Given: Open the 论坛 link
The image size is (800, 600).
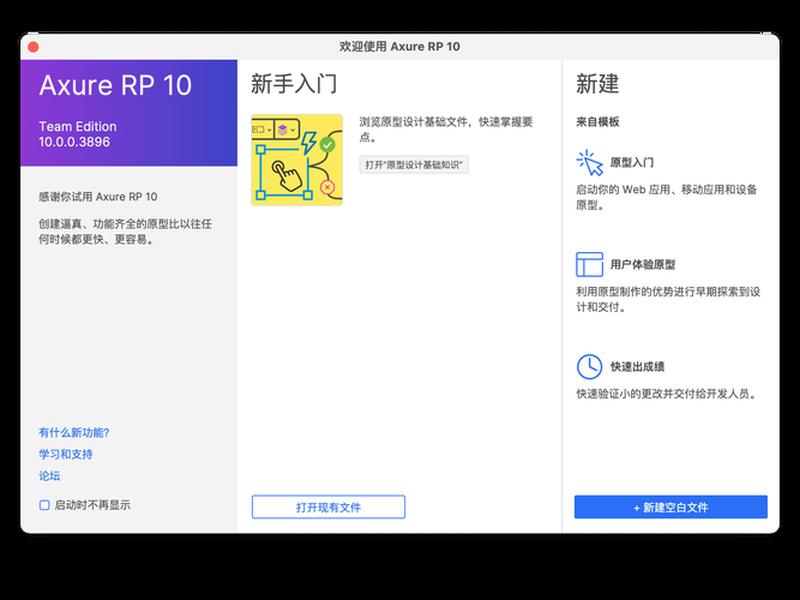Looking at the screenshot, I should 49,476.
